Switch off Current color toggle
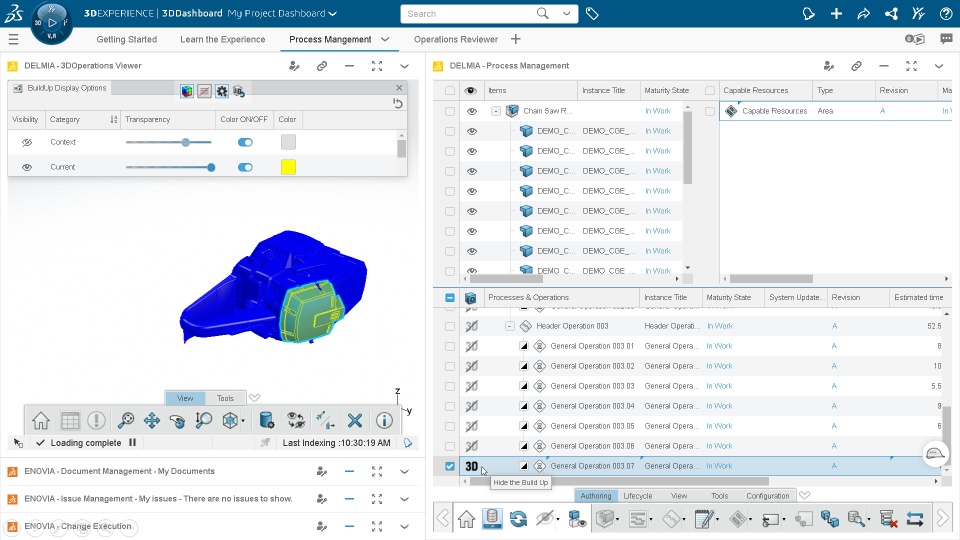Image resolution: width=960 pixels, height=540 pixels. coord(245,167)
